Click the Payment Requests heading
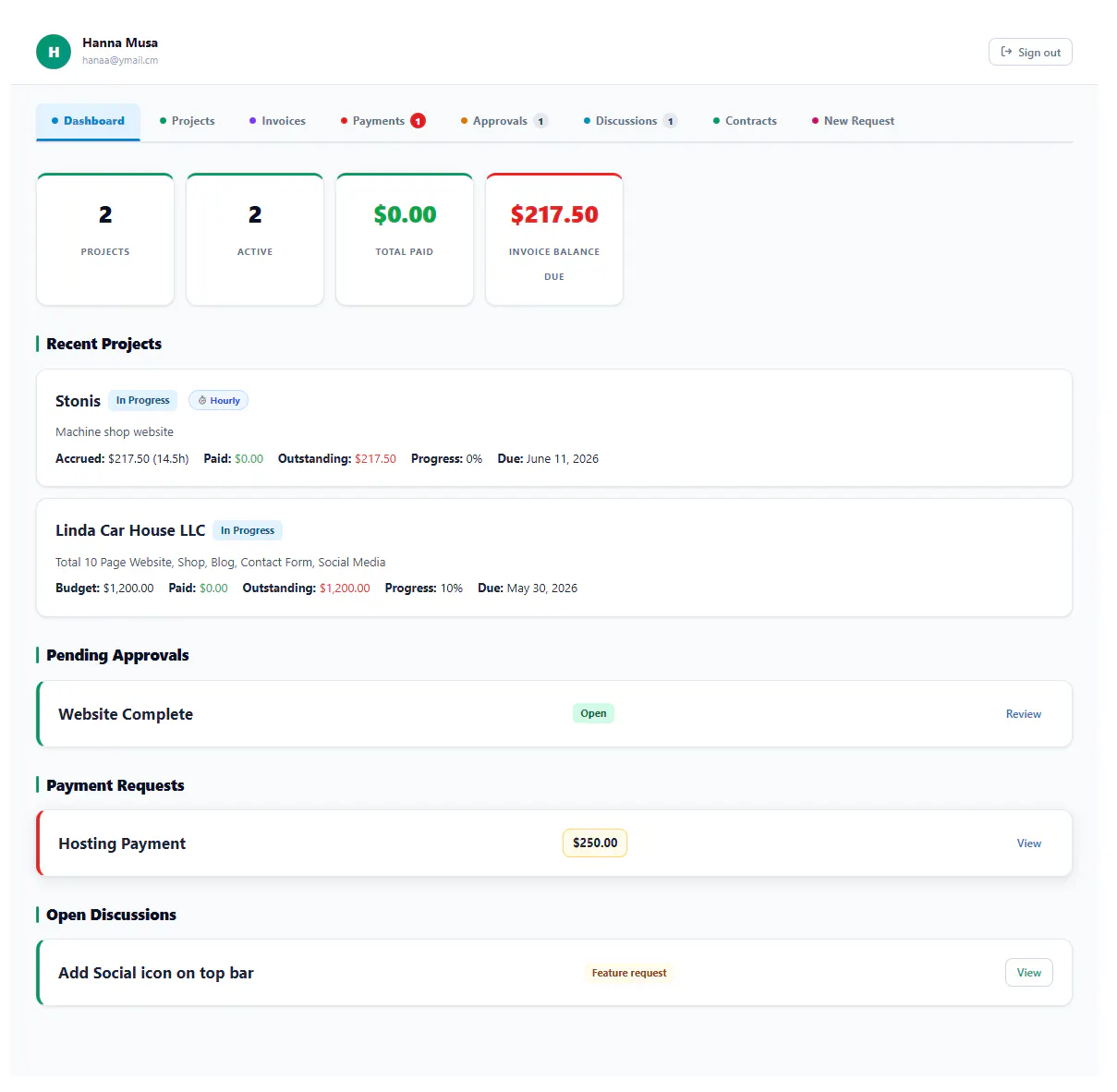This screenshot has height=1092, width=1117. (115, 785)
